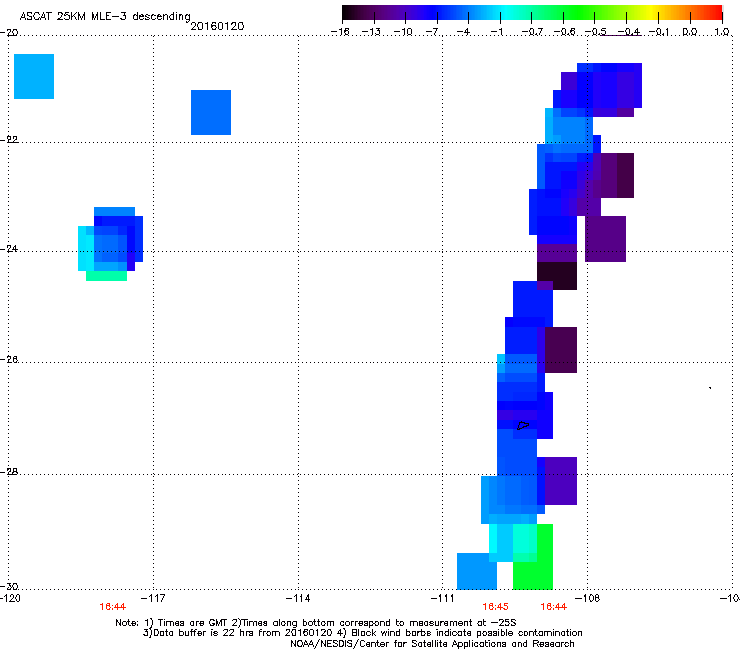Click the light blue square near the -20 label
This screenshot has width=740, height=650.
34,76
